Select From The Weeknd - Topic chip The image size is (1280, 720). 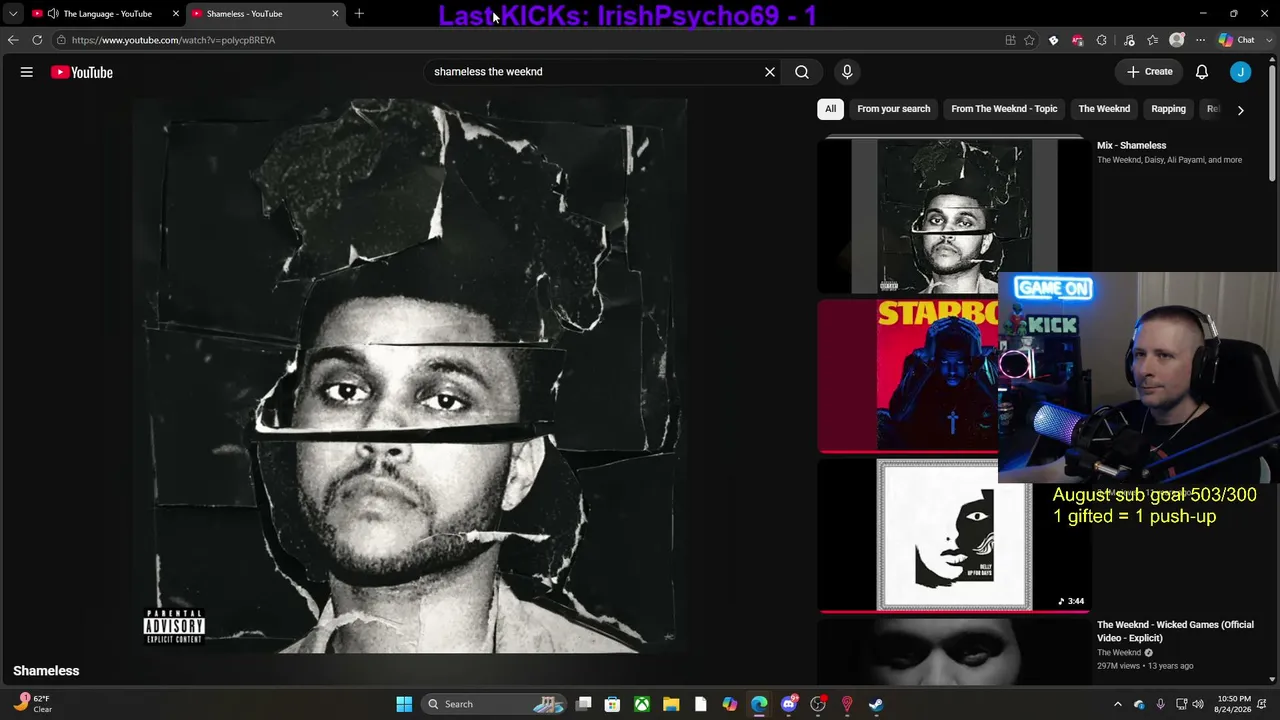pos(1004,109)
